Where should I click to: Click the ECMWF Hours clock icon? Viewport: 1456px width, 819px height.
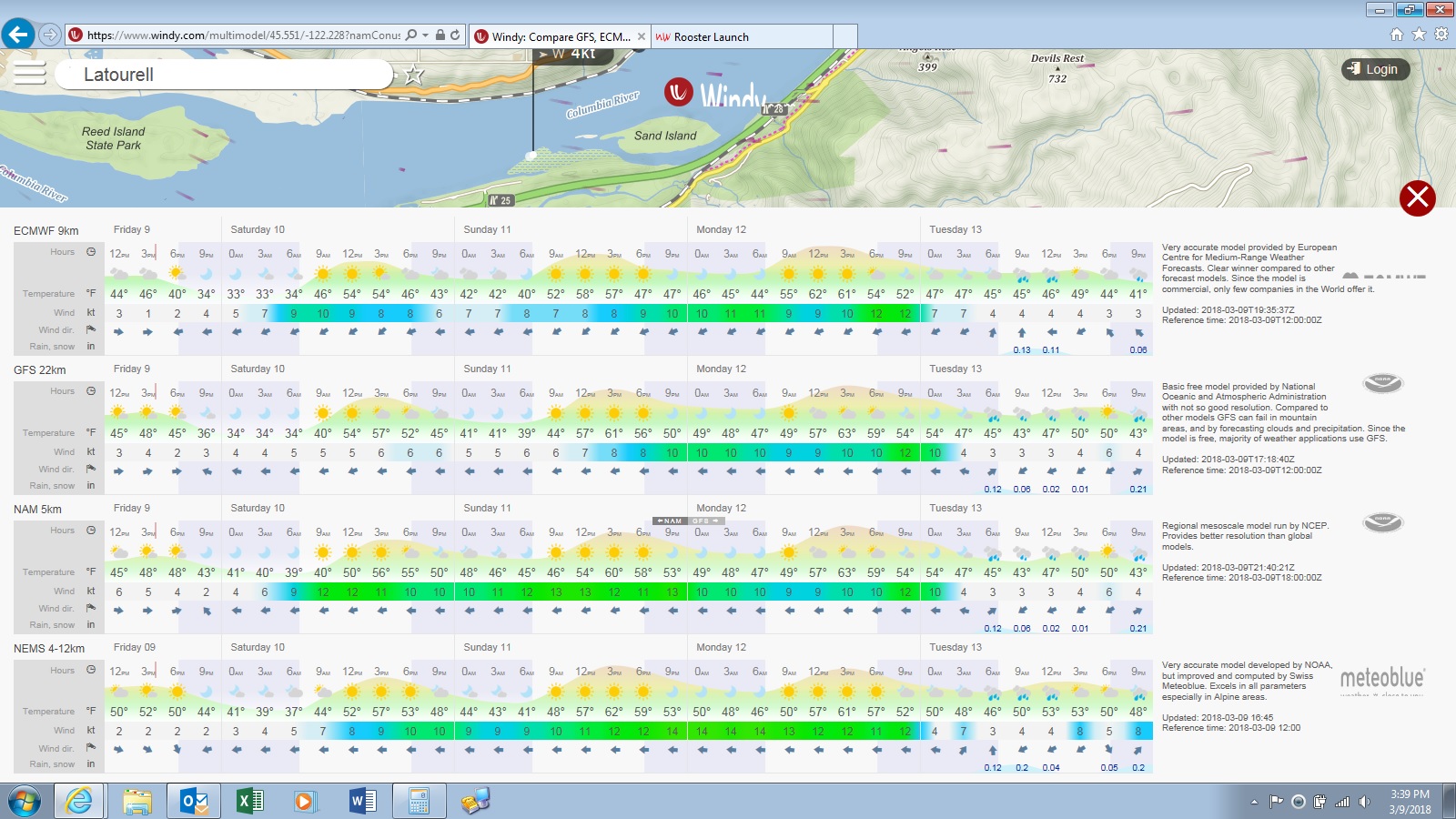point(91,252)
